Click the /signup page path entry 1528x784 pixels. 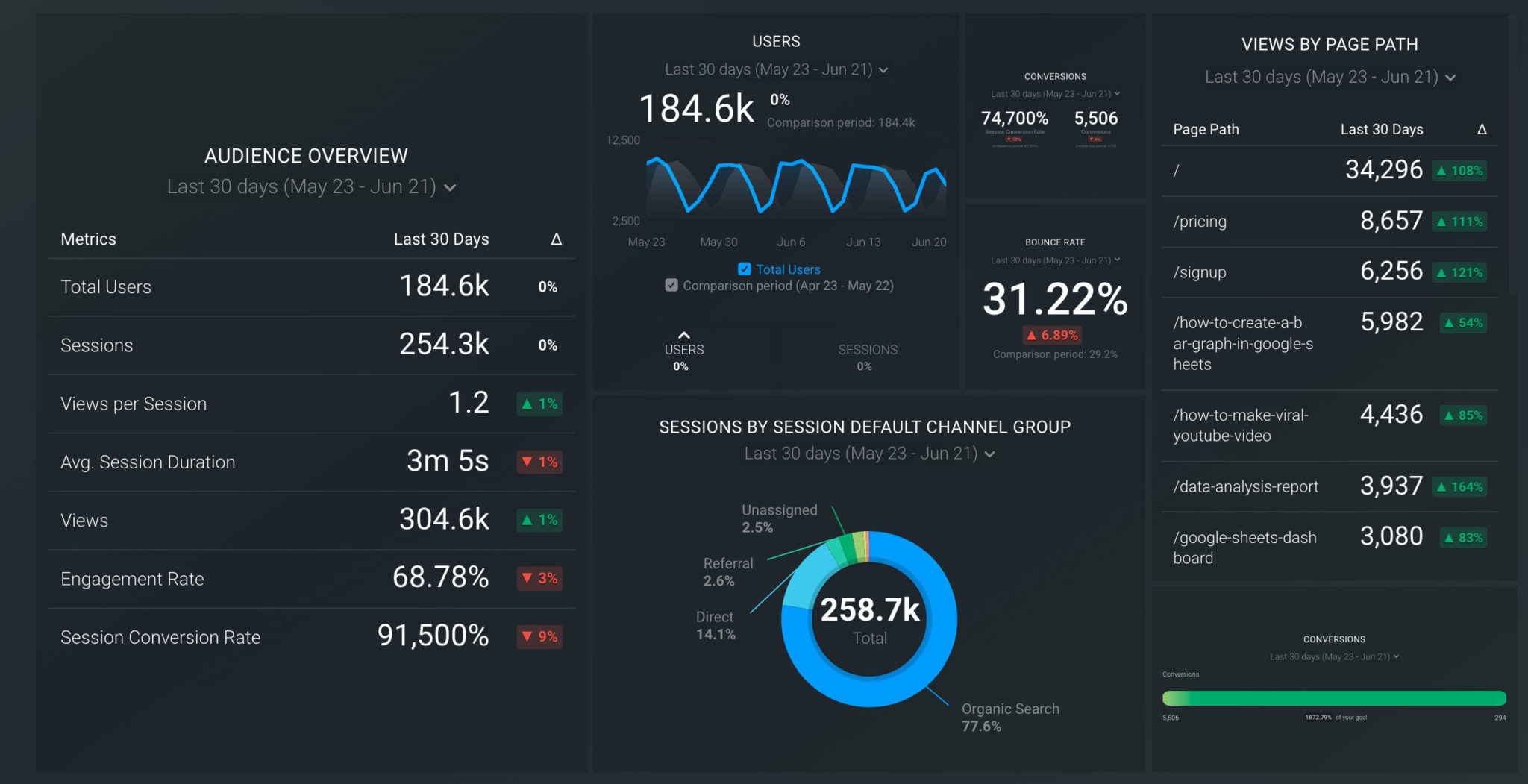[x=1199, y=272]
